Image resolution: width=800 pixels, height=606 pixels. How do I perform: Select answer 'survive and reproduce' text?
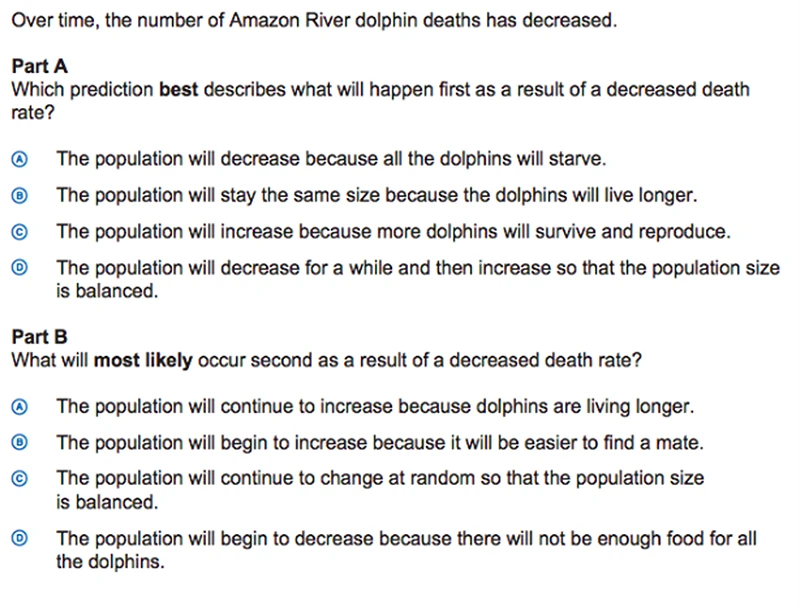pyautogui.click(x=393, y=232)
